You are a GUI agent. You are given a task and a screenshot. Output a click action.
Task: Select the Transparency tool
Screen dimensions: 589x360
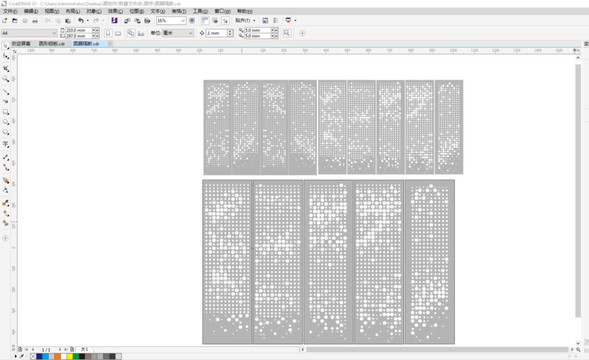click(6, 191)
